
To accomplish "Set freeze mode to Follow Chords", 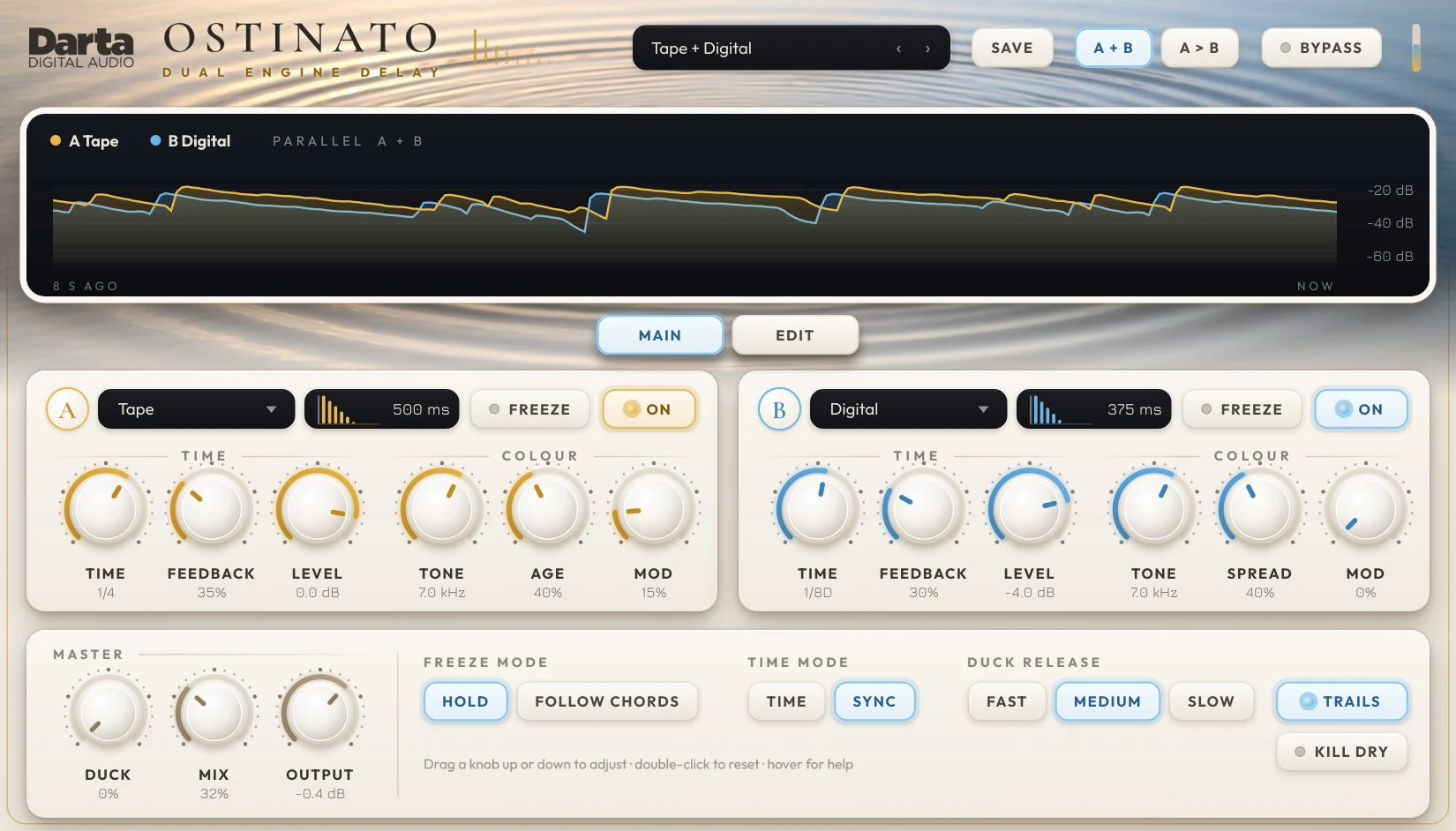I will 607,701.
